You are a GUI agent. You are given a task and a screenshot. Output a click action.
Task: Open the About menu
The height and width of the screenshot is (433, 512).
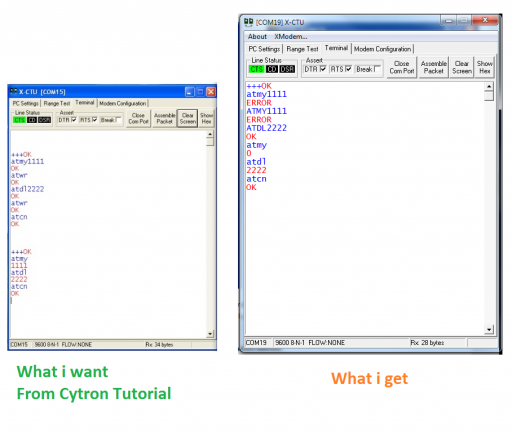[257, 37]
